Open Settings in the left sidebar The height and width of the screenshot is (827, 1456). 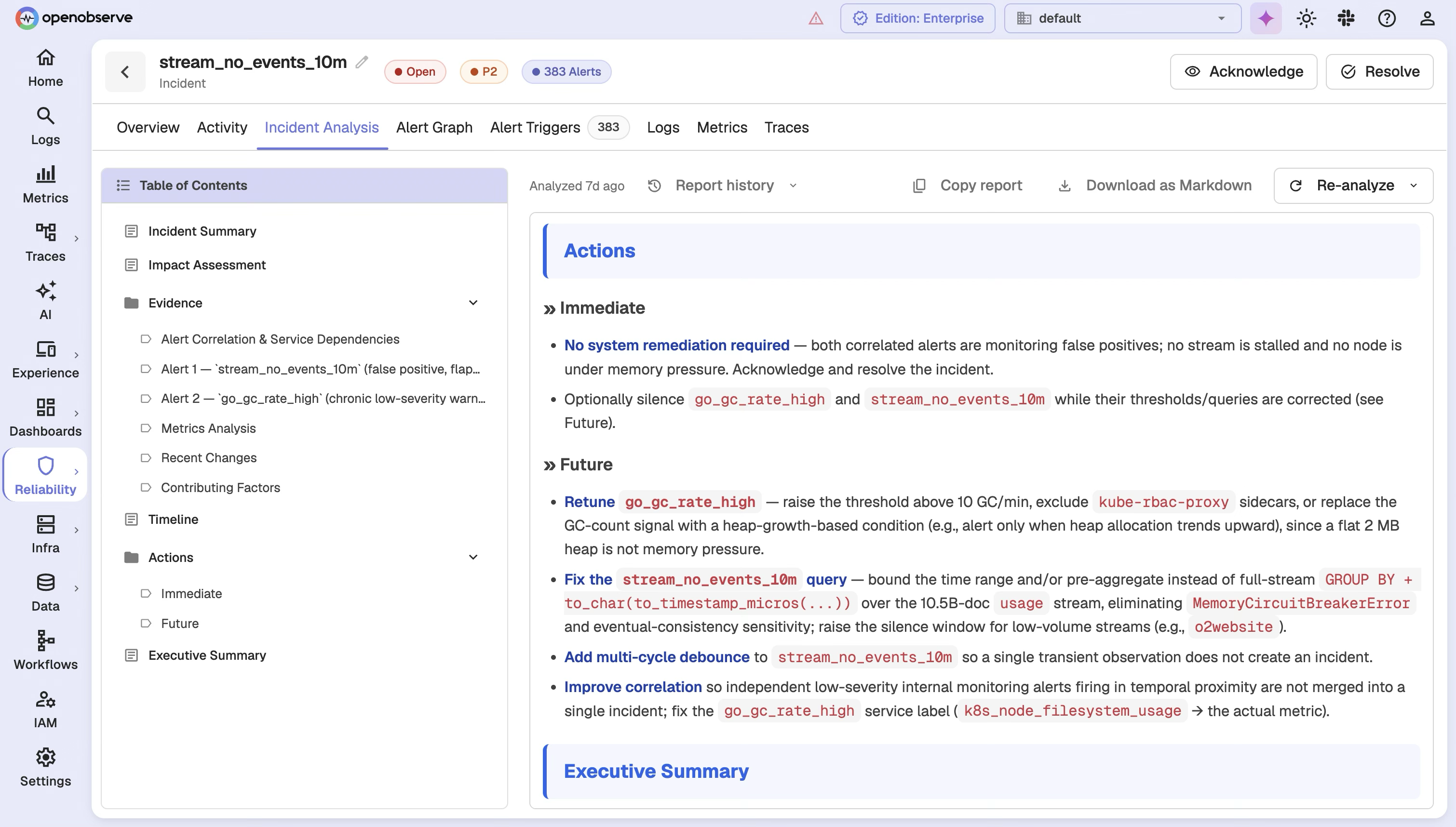[x=45, y=767]
